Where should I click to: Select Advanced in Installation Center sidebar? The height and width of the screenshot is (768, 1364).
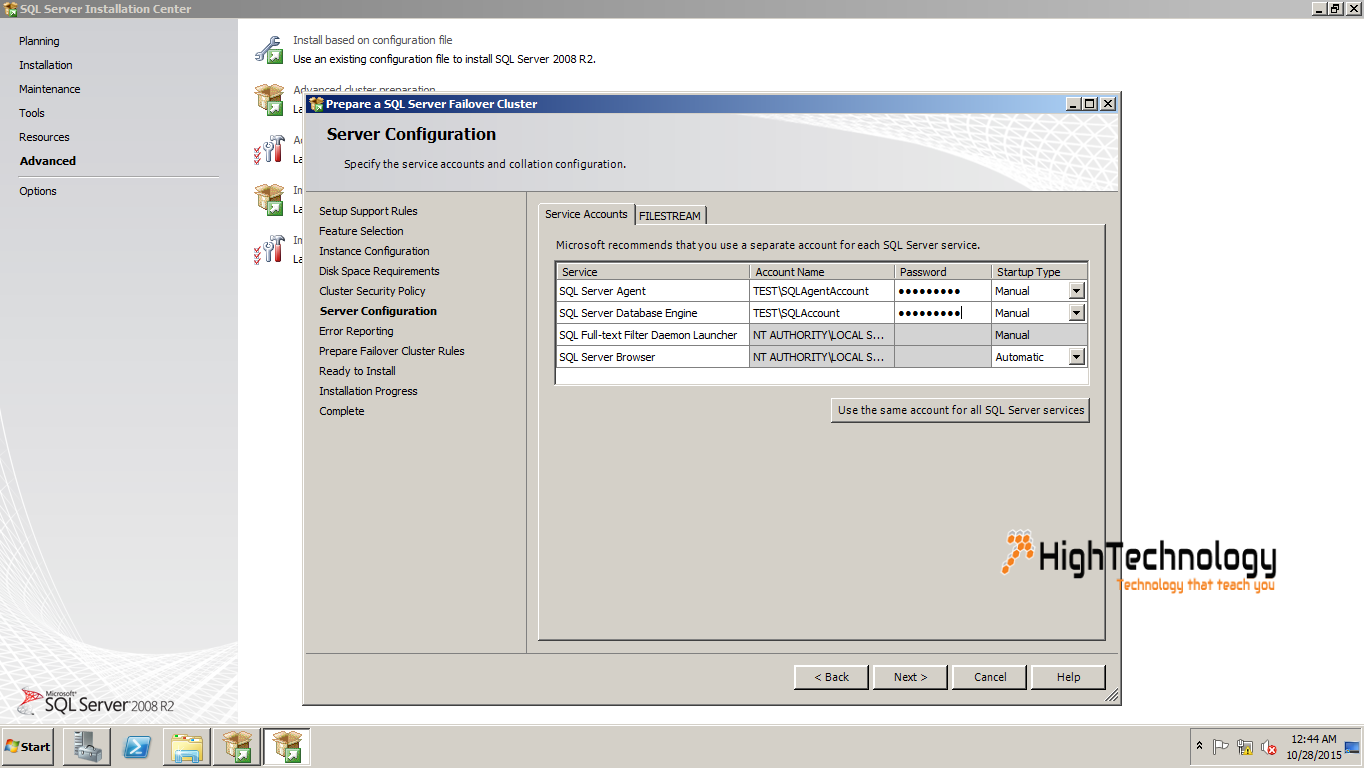click(48, 161)
